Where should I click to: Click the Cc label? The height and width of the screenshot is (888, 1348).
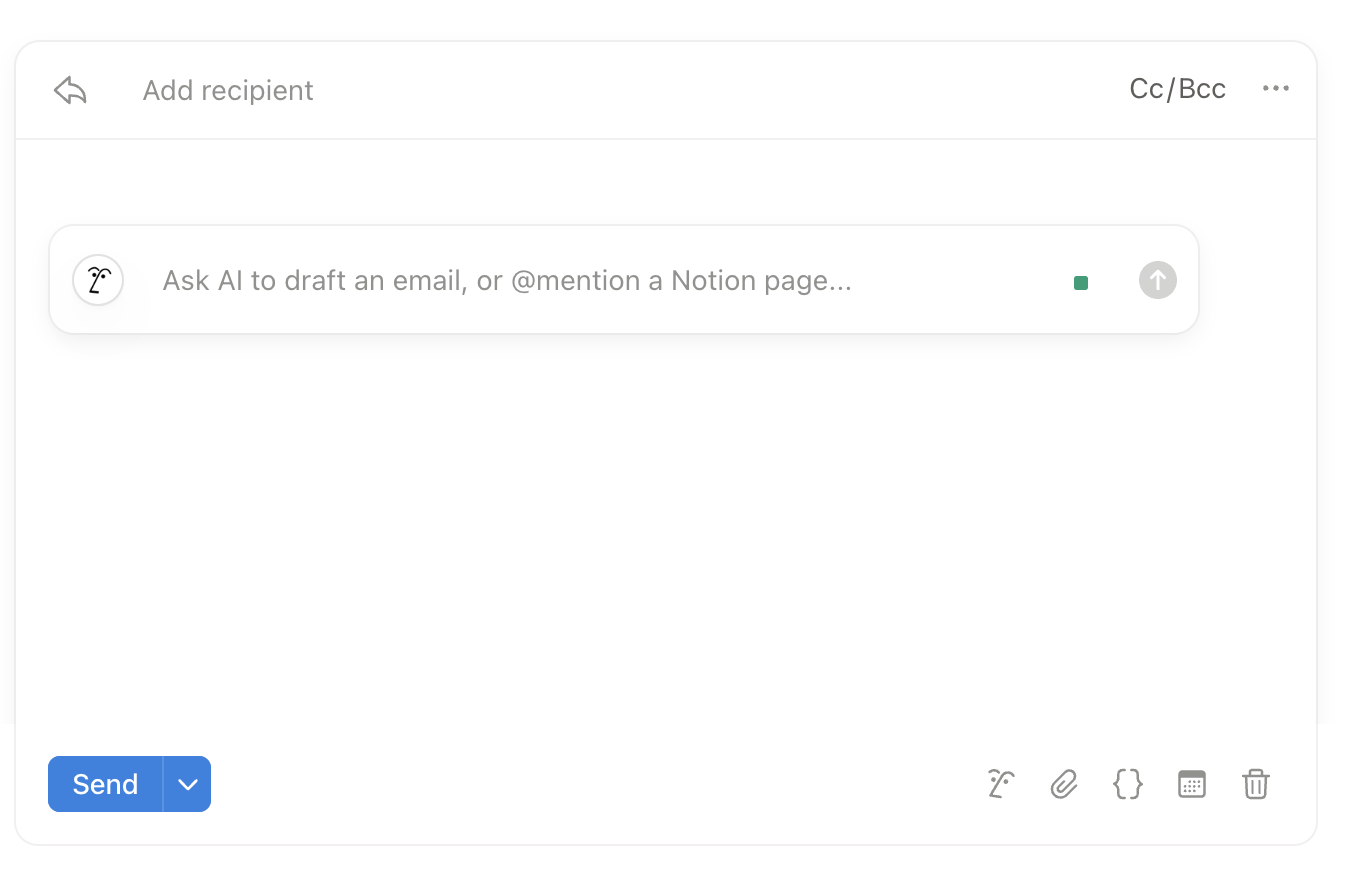pyautogui.click(x=1147, y=88)
